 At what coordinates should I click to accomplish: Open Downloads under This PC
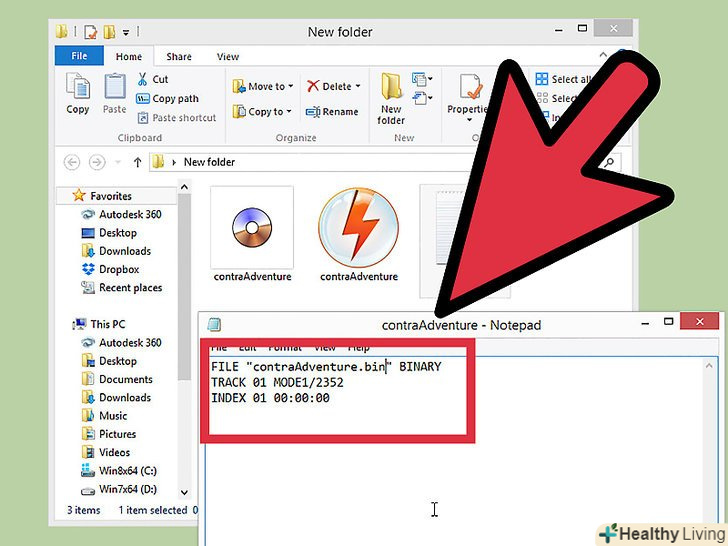(116, 397)
